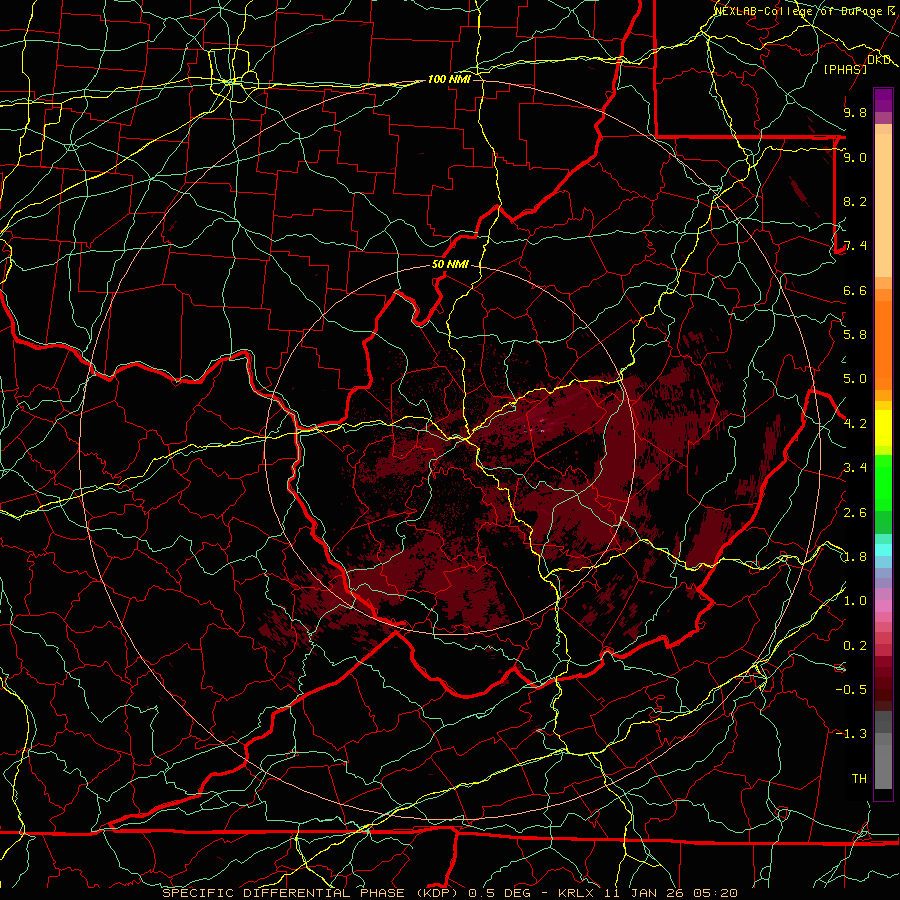Pick the pink segment of the color bar
The width and height of the screenshot is (900, 900).
pos(883,606)
